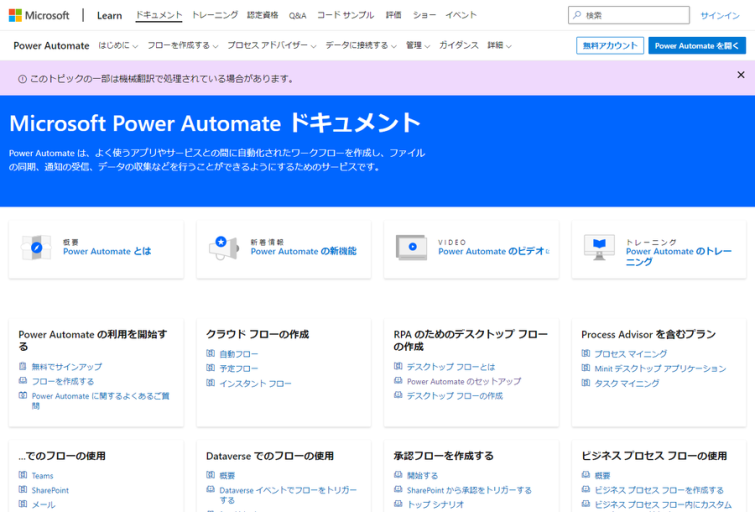Click the icon beside SharePoint link
The width and height of the screenshot is (755, 512).
click(23, 489)
